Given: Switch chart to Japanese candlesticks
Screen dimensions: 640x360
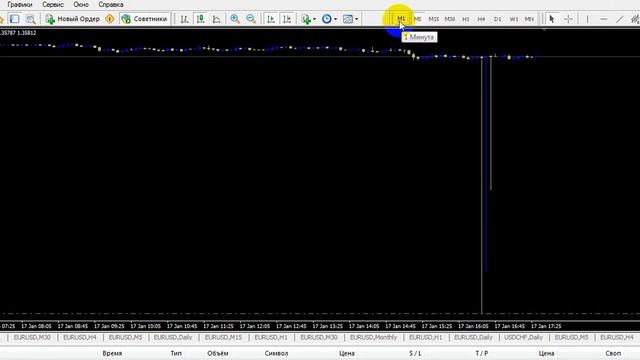Looking at the screenshot, I should pos(200,19).
